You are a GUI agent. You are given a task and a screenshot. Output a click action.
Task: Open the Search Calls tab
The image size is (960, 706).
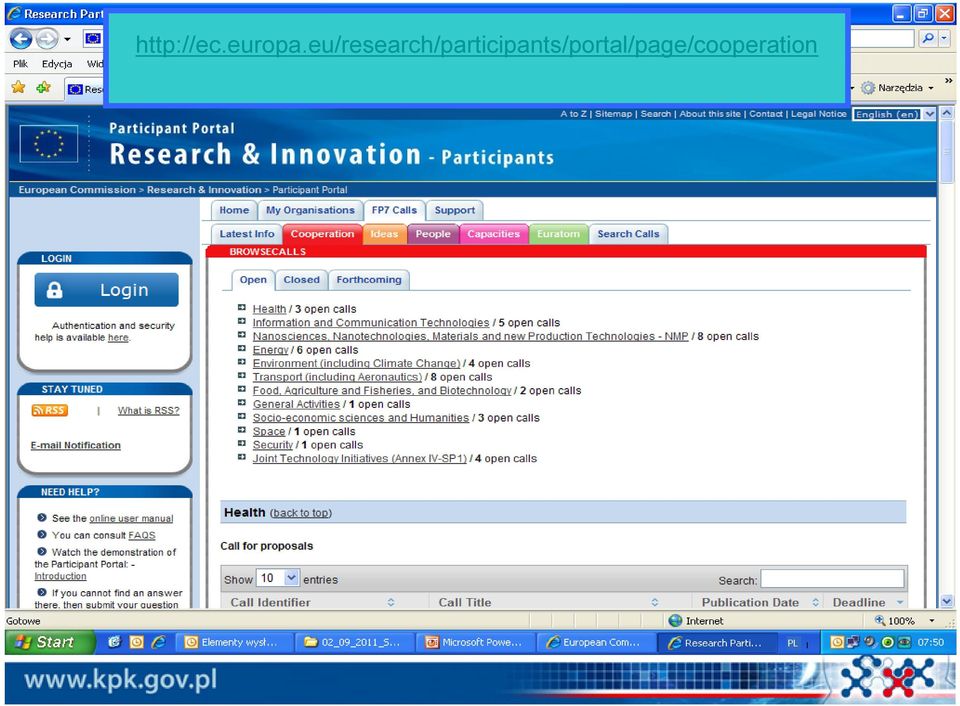pos(628,234)
